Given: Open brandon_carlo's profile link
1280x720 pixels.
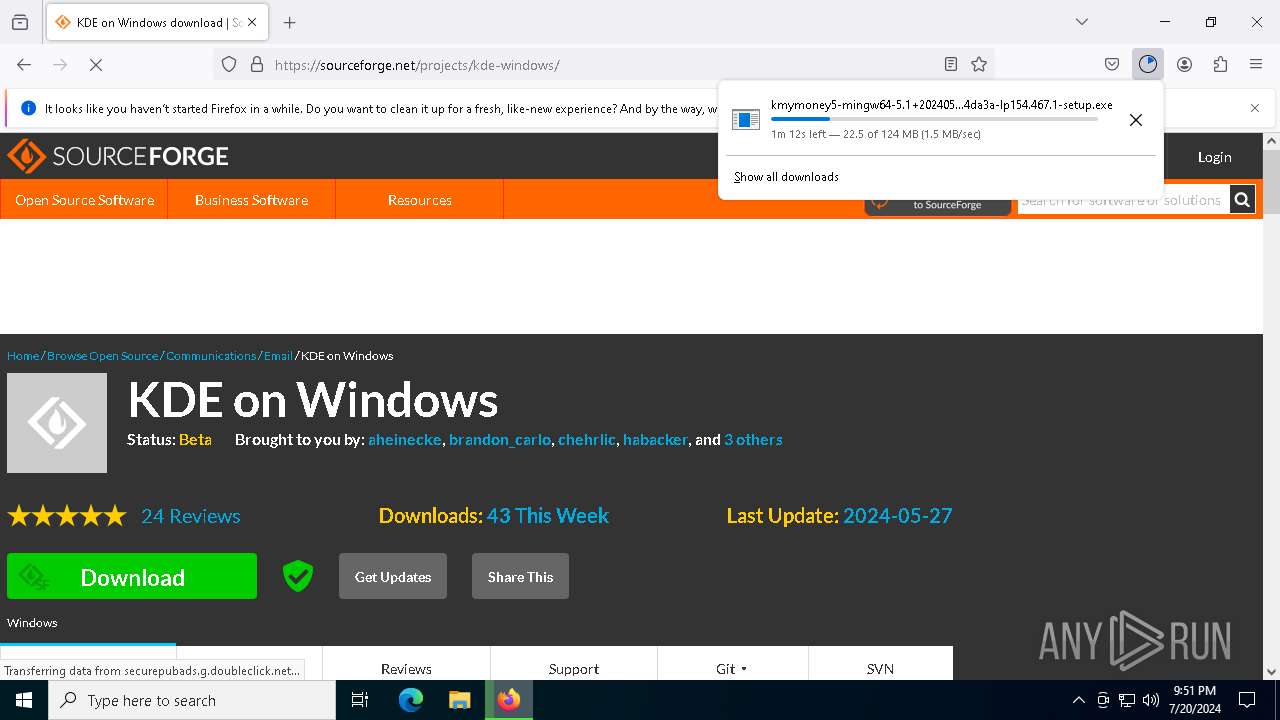Looking at the screenshot, I should click(500, 440).
